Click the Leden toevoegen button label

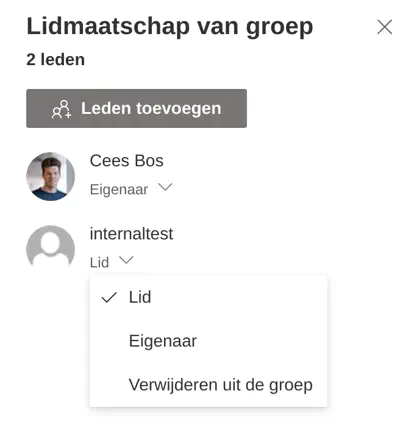click(151, 108)
